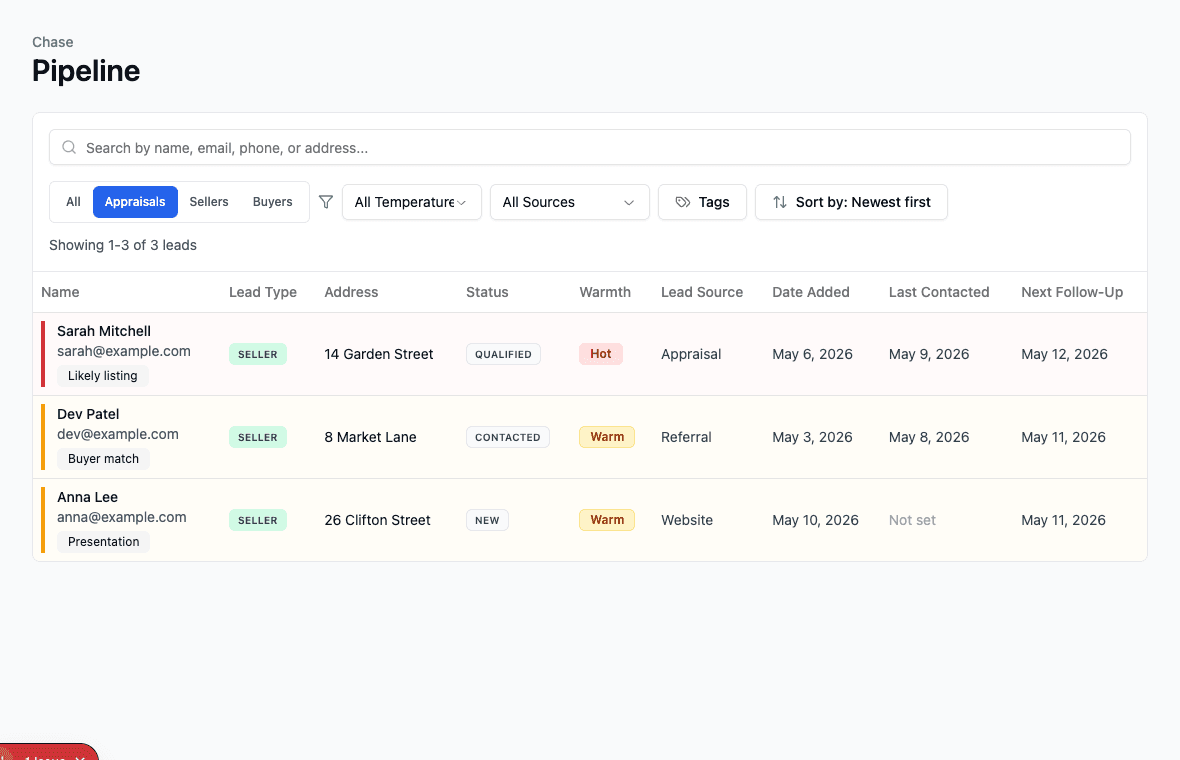This screenshot has width=1180, height=760.
Task: Open Anna Lee lead name
Action: pos(87,497)
